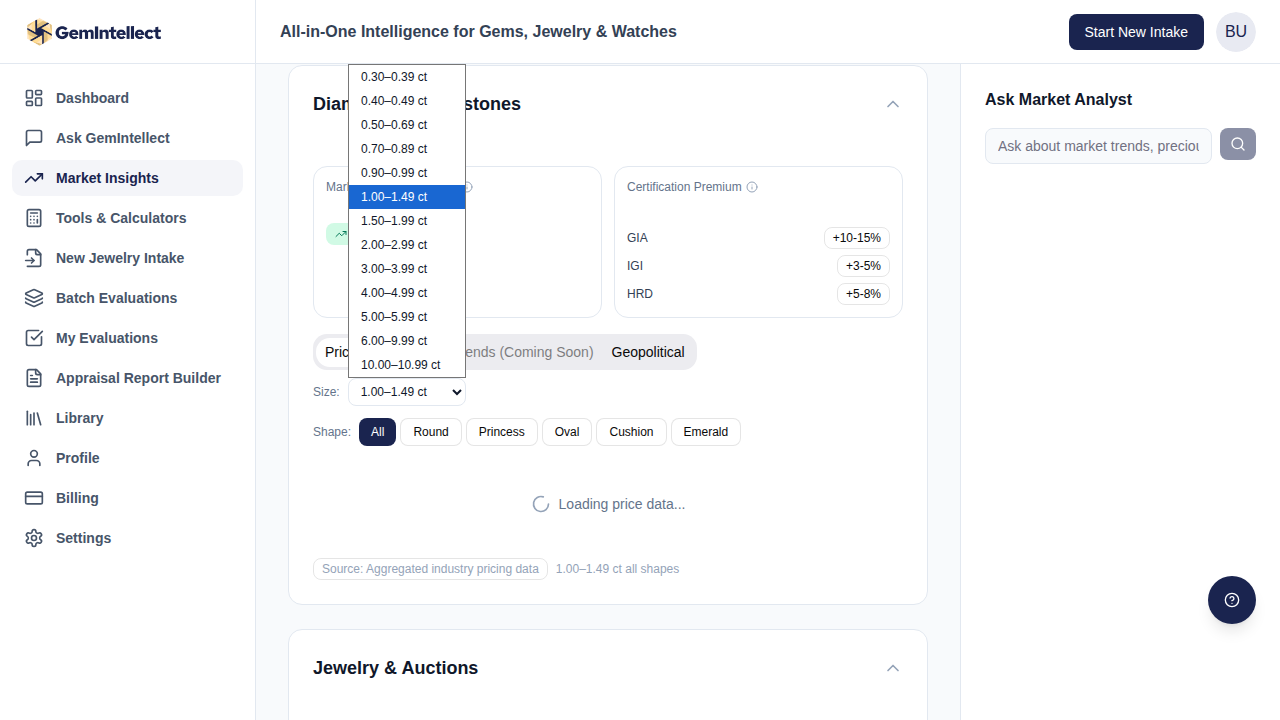This screenshot has width=1280, height=720.
Task: Select the Round shape filter
Action: (x=431, y=432)
